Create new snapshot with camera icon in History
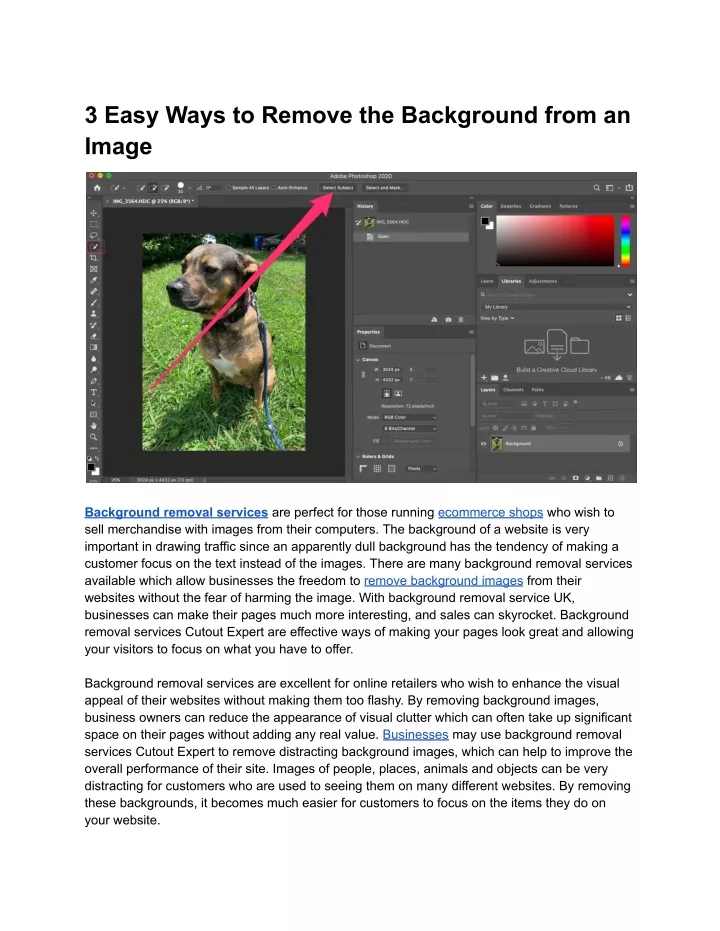 click(448, 319)
